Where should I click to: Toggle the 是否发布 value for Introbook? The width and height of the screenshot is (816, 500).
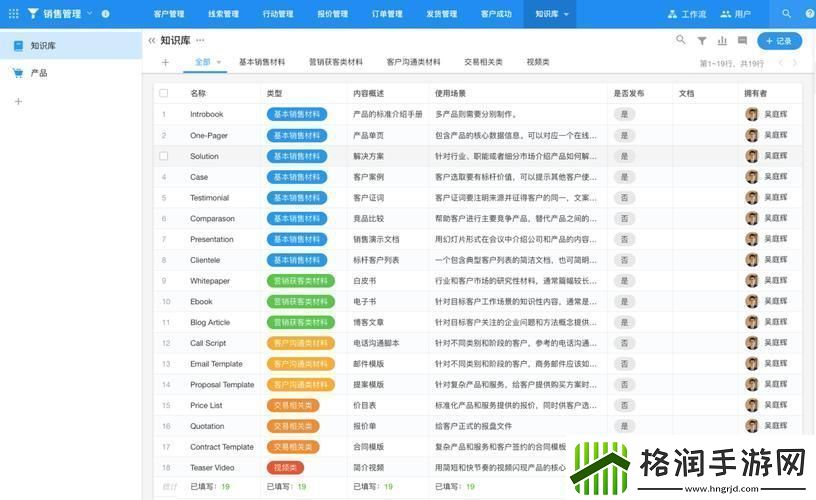click(x=624, y=114)
